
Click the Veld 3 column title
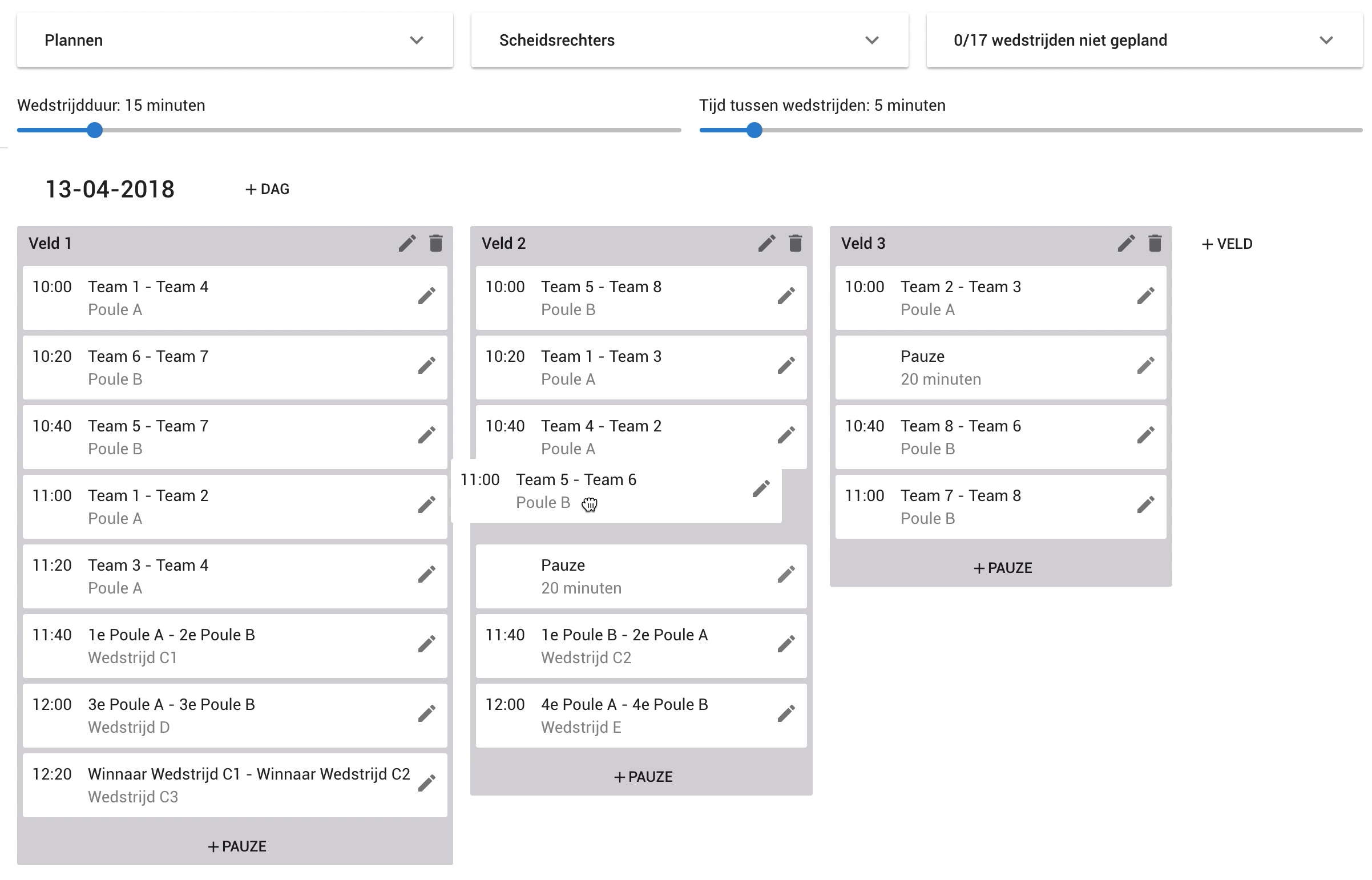coord(863,244)
